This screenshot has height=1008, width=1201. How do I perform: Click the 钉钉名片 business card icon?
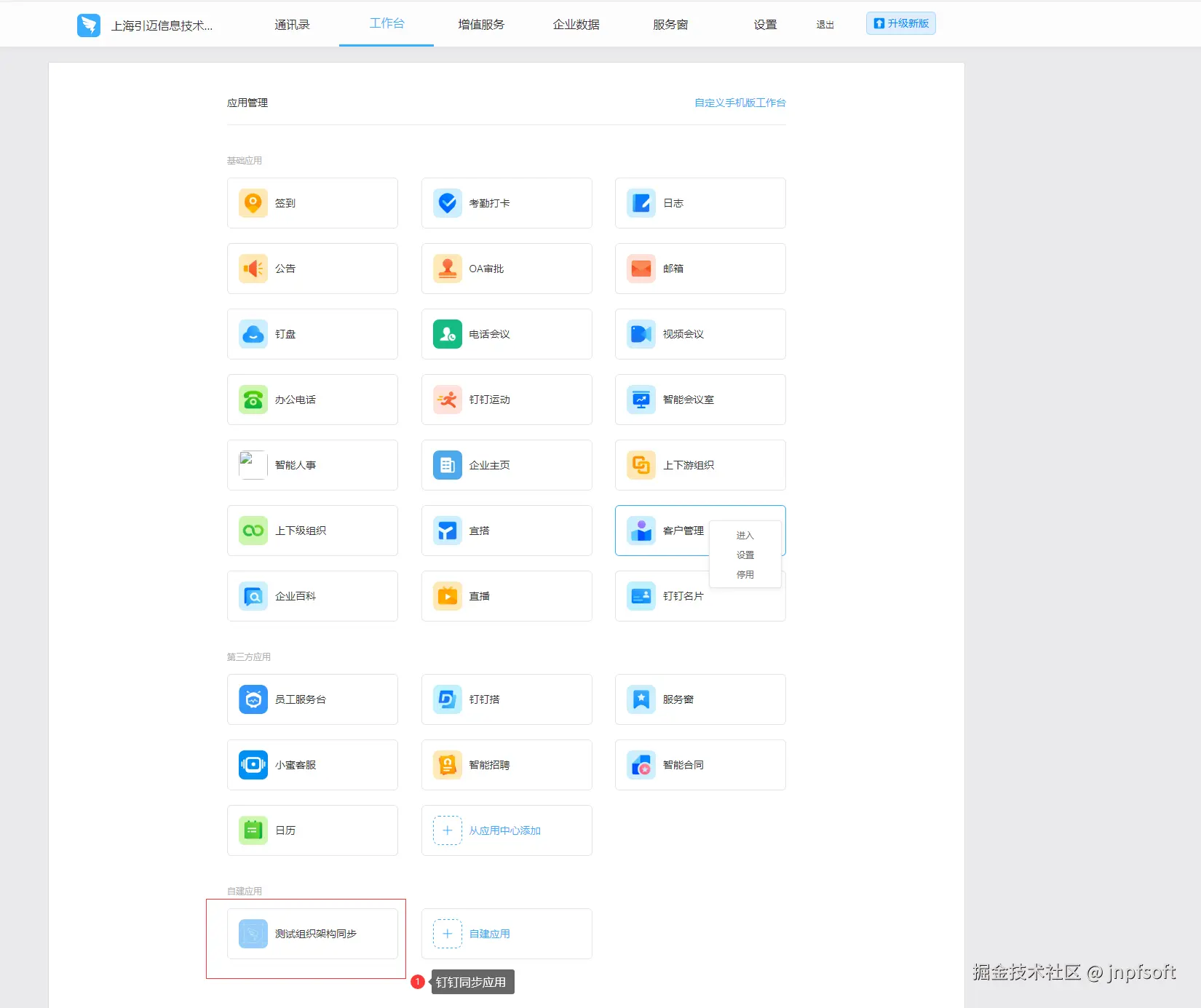(x=641, y=596)
